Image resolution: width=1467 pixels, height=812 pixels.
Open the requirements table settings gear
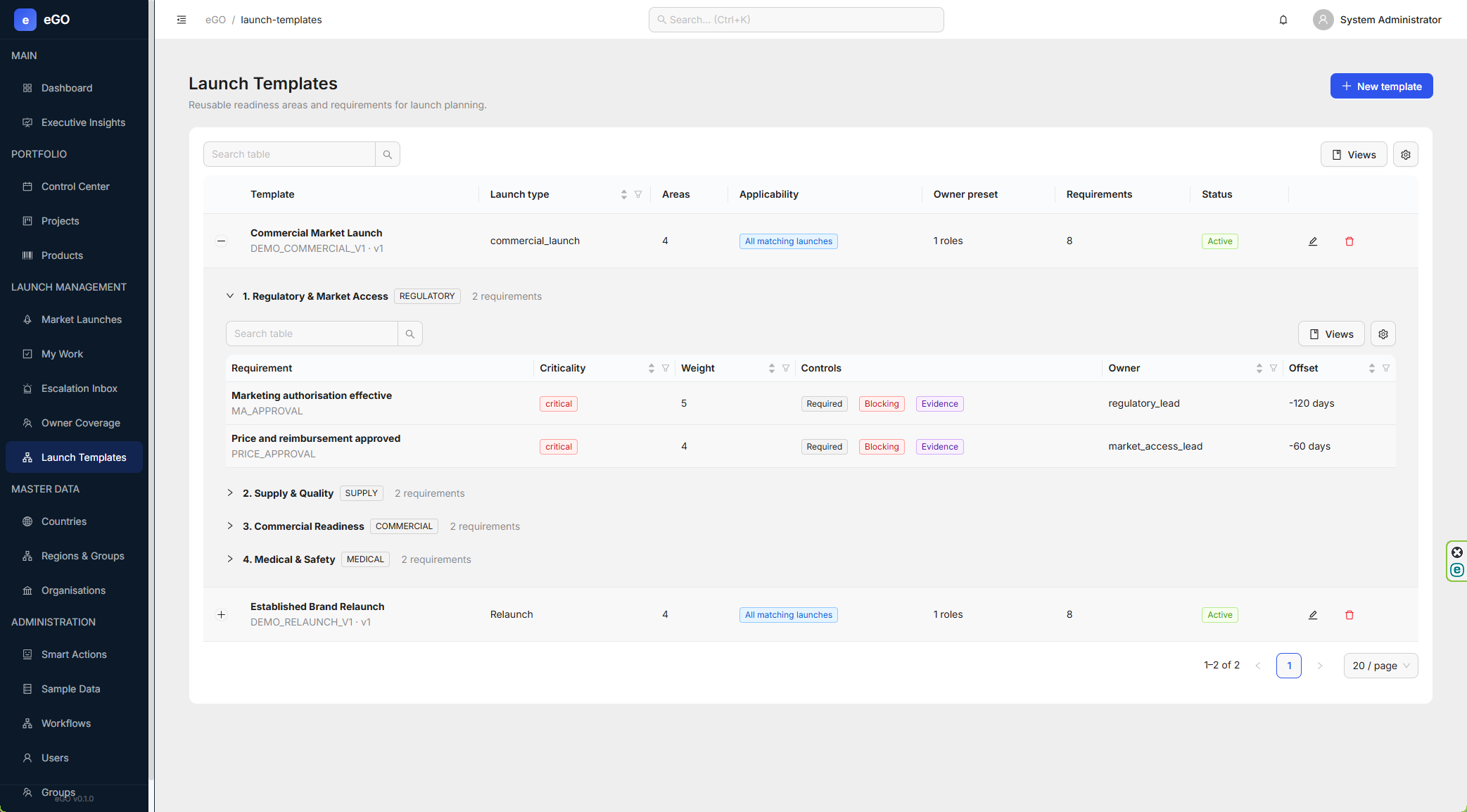pyautogui.click(x=1383, y=334)
